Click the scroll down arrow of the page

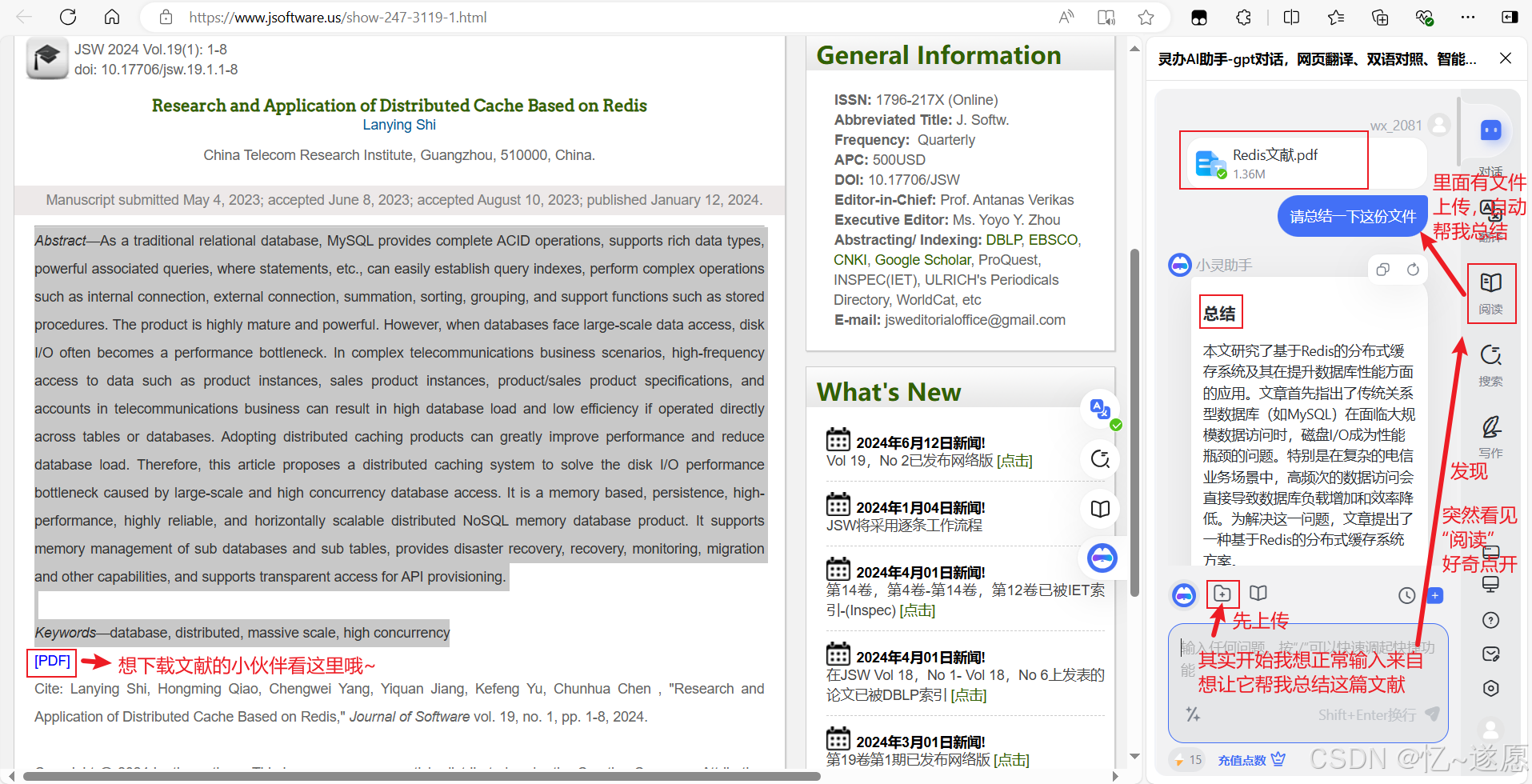point(1134,756)
